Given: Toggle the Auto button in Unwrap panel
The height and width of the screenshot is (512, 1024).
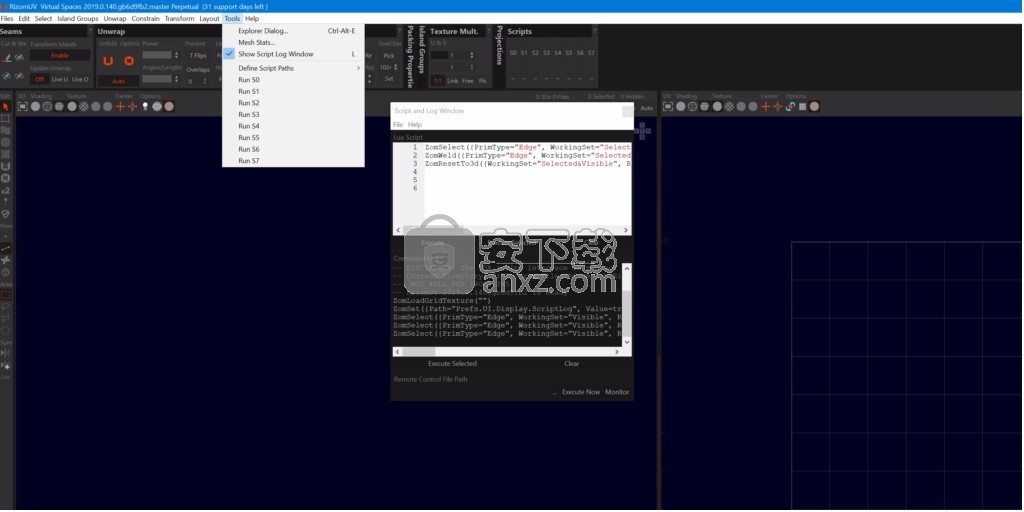Looking at the screenshot, I should tap(118, 82).
